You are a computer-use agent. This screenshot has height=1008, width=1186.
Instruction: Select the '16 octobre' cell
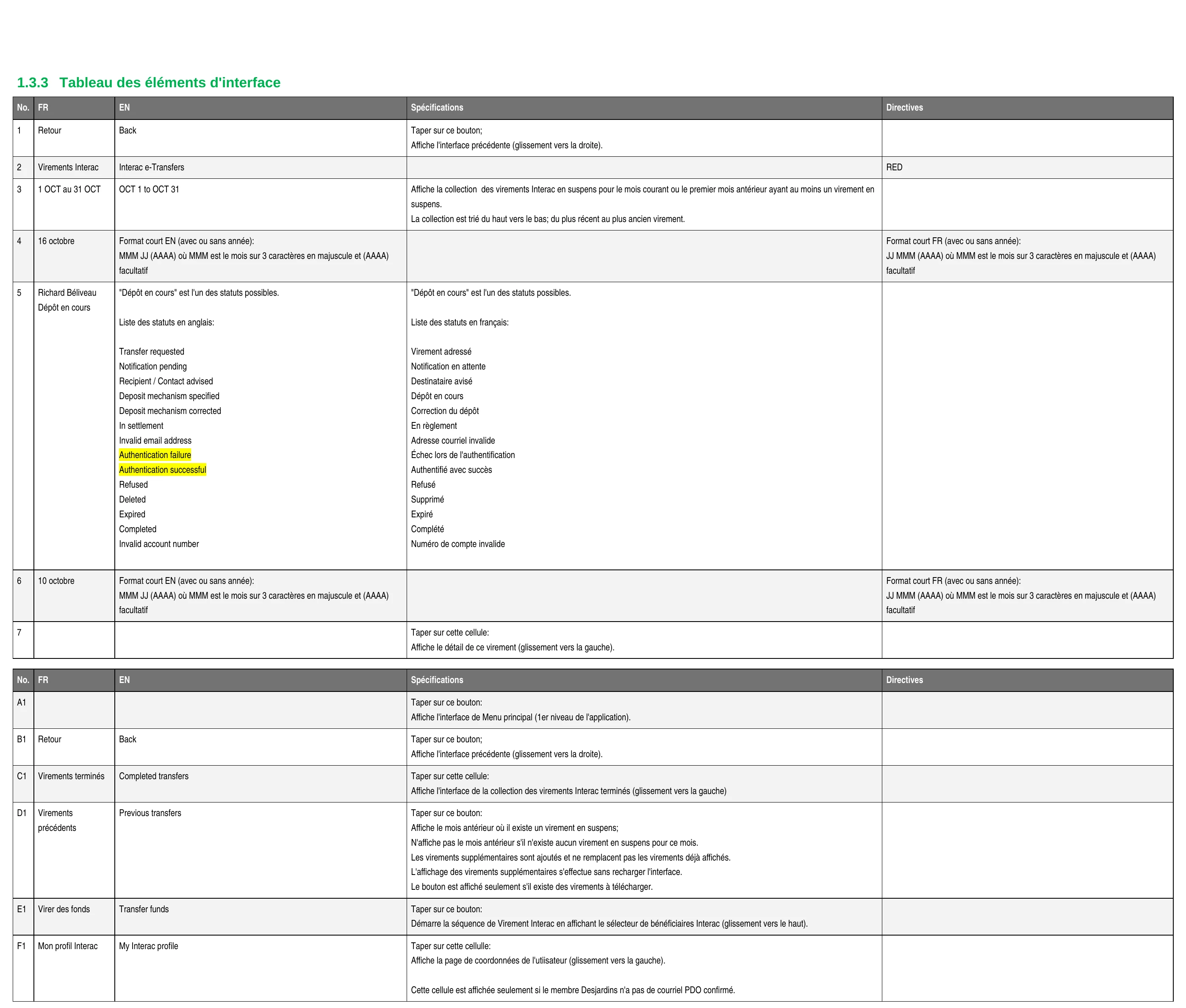click(74, 256)
